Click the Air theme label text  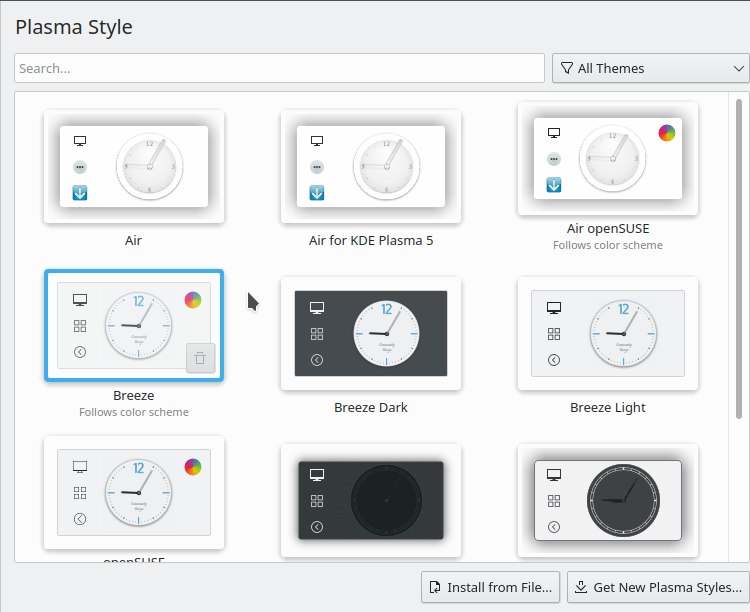tap(133, 241)
